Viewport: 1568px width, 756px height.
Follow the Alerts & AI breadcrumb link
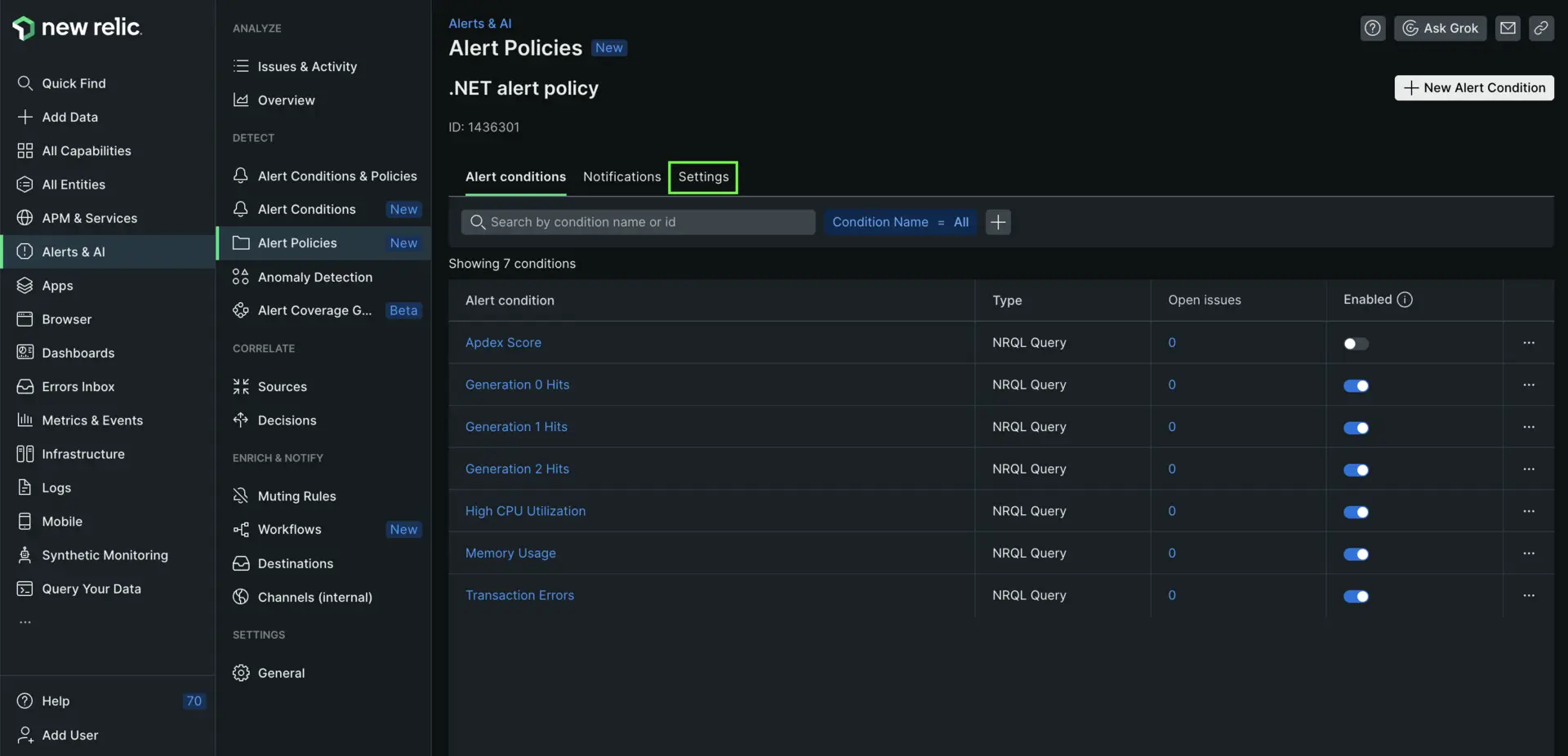coord(480,23)
